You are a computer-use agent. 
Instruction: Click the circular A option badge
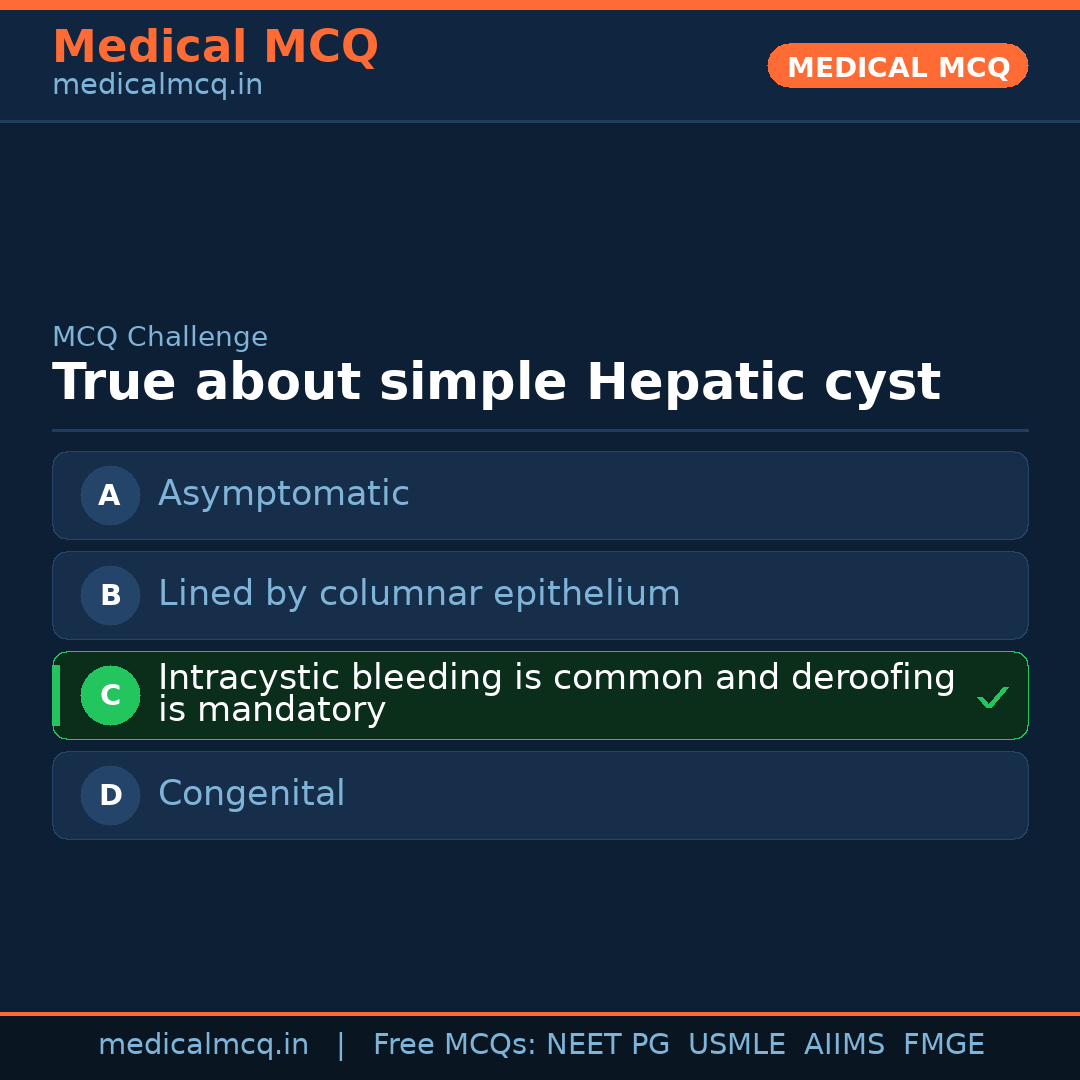(x=110, y=495)
